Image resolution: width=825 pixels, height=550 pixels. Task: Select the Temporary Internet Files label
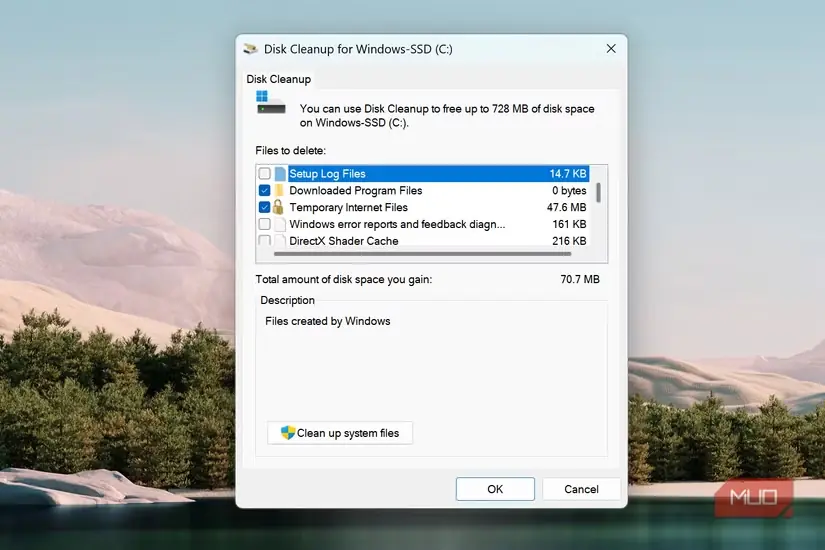coord(348,207)
